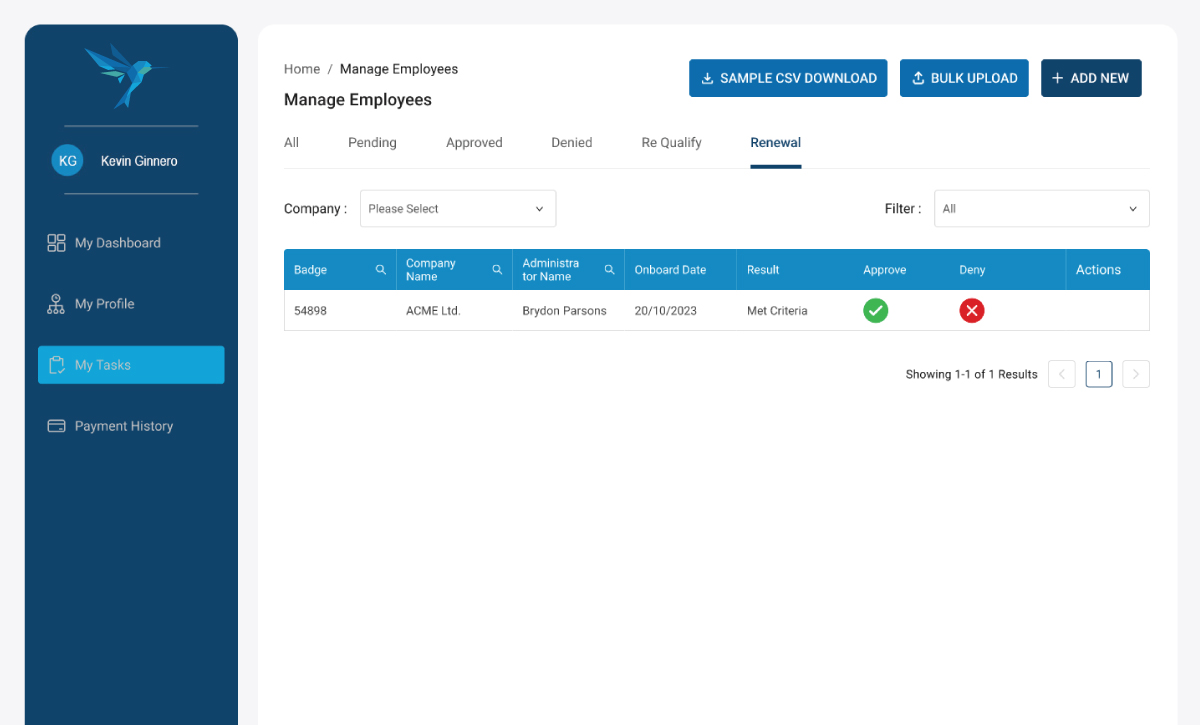The width and height of the screenshot is (1200, 725).
Task: Click the Met Criteria result cell
Action: (x=777, y=311)
